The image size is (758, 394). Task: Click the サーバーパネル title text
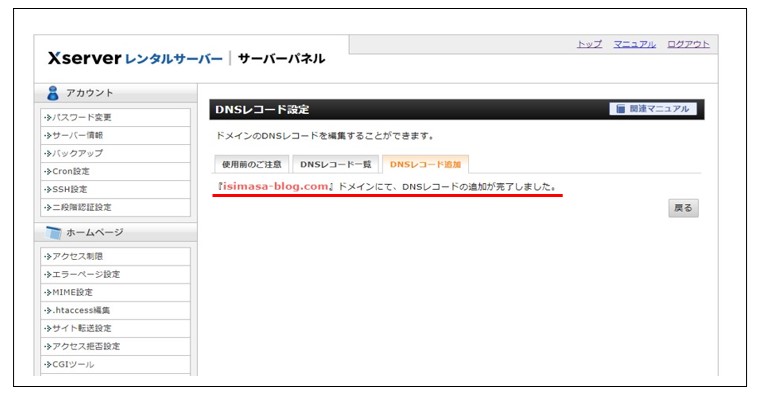pos(281,58)
